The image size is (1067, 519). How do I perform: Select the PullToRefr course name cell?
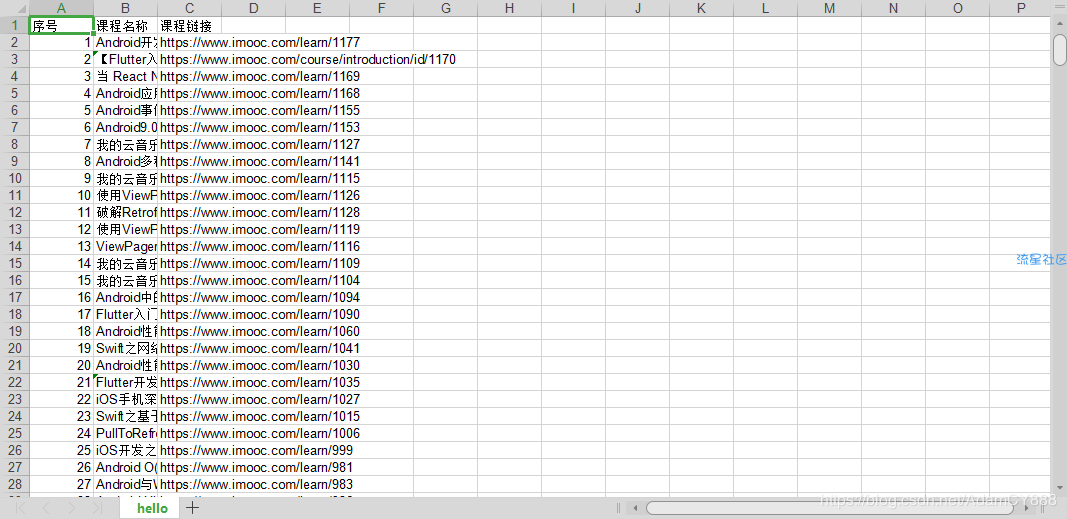click(x=125, y=434)
